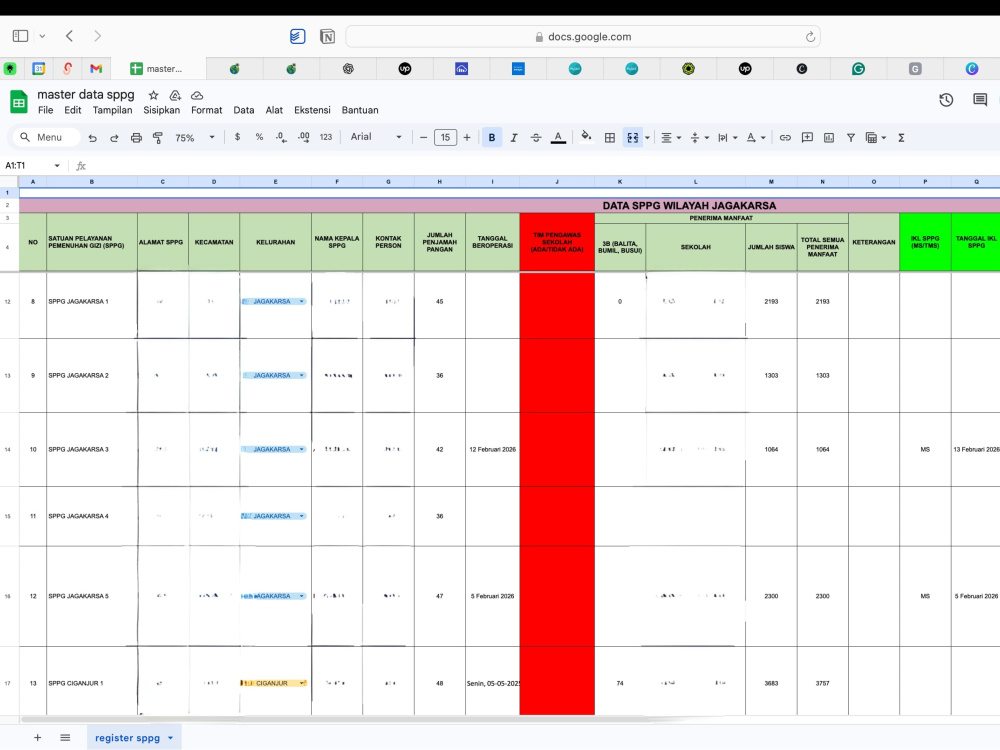Open version history clock icon
The height and width of the screenshot is (750, 1000).
(946, 100)
